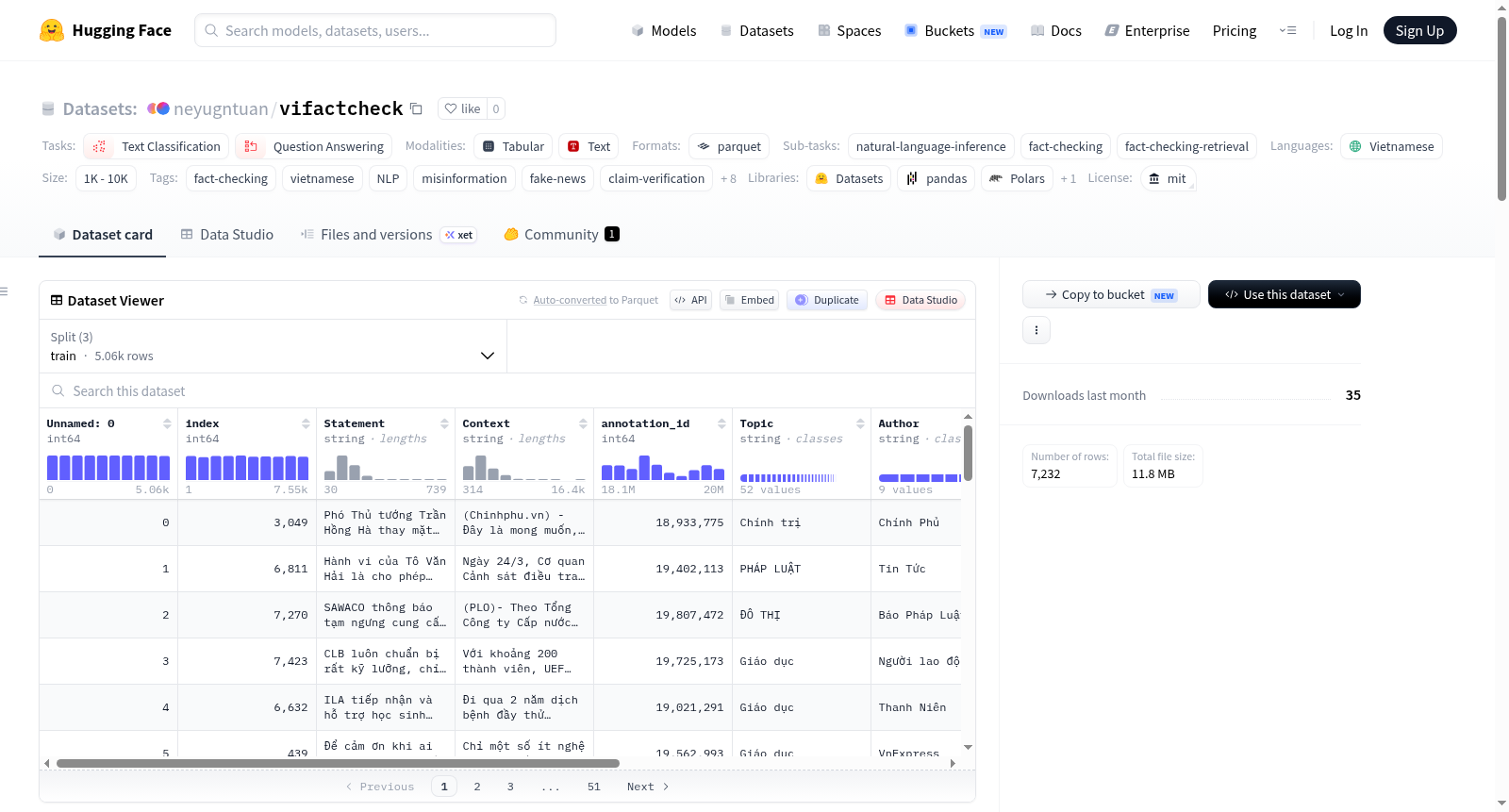Click the pandas library tag
Viewport: 1509px width, 812px height.
(x=937, y=178)
